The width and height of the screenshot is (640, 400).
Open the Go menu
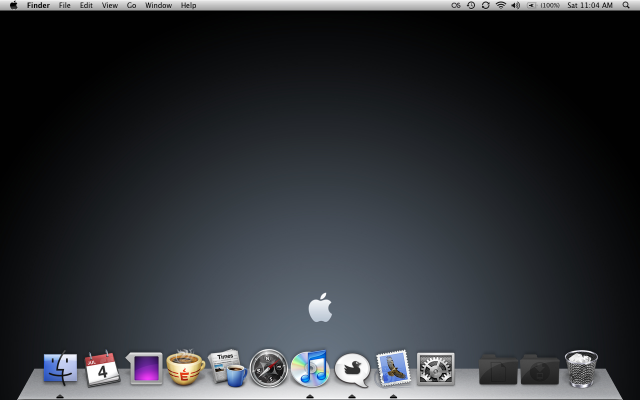coord(131,5)
